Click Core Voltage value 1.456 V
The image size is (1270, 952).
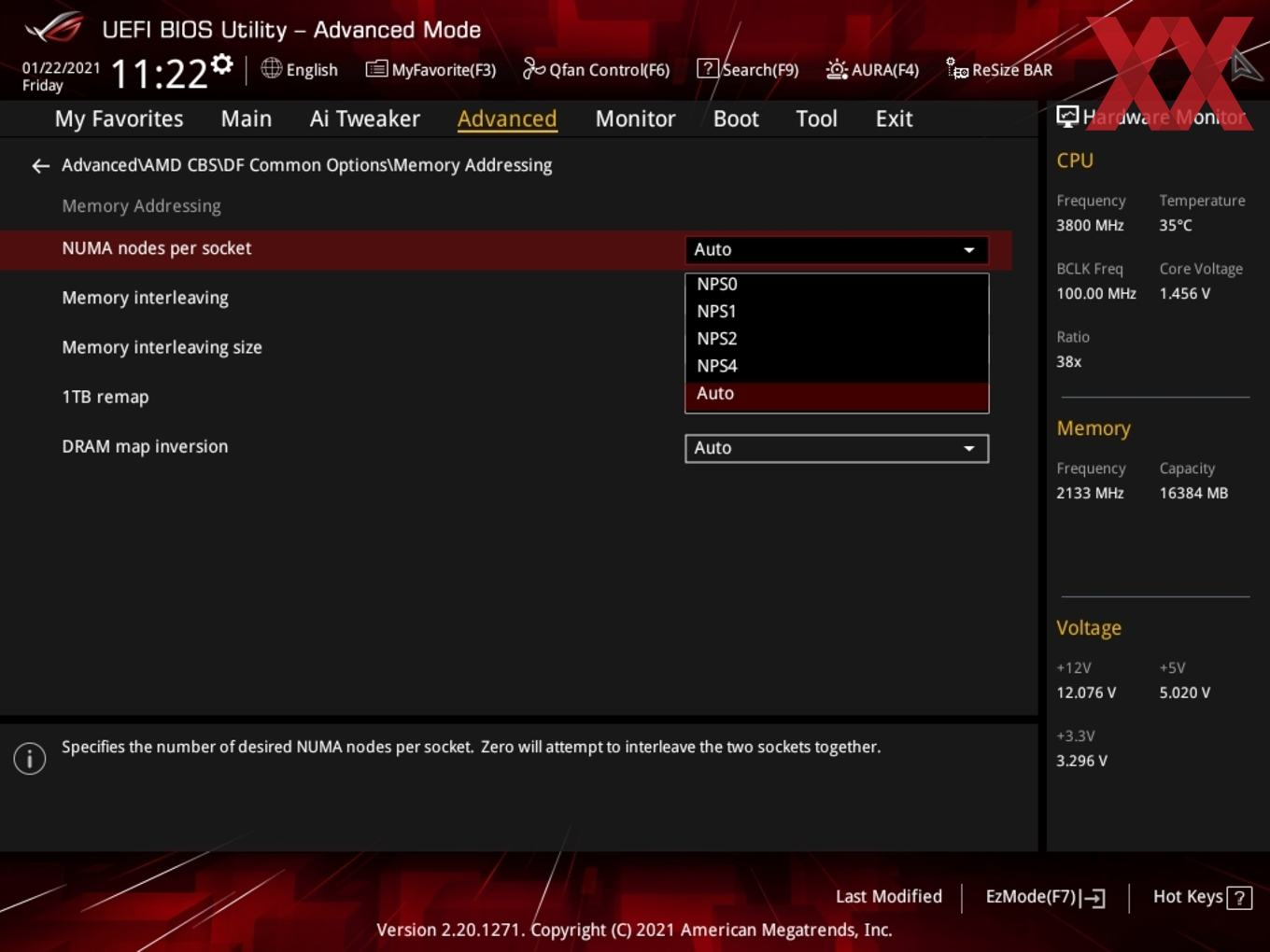click(1185, 293)
